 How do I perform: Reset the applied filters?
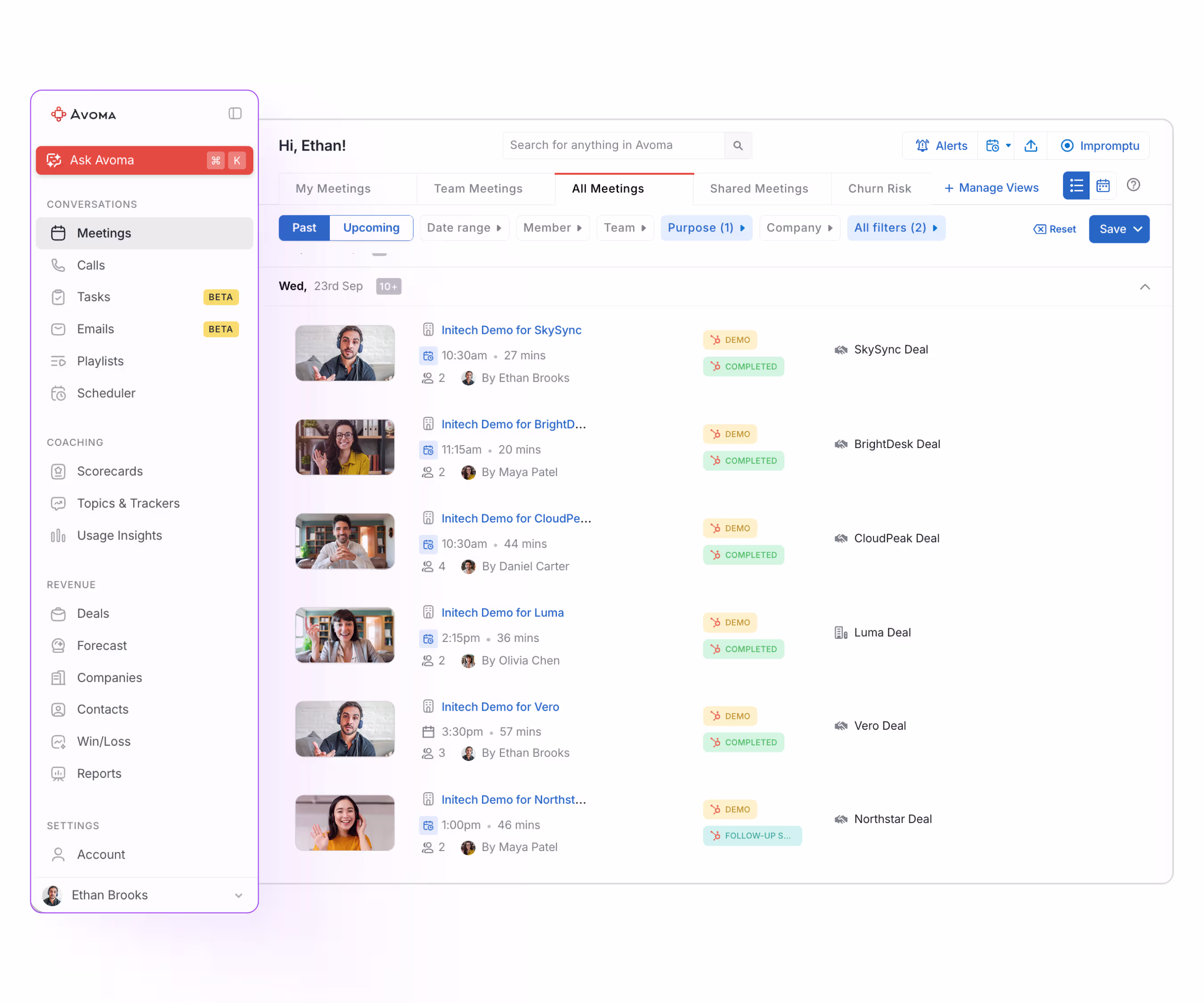[x=1054, y=229]
